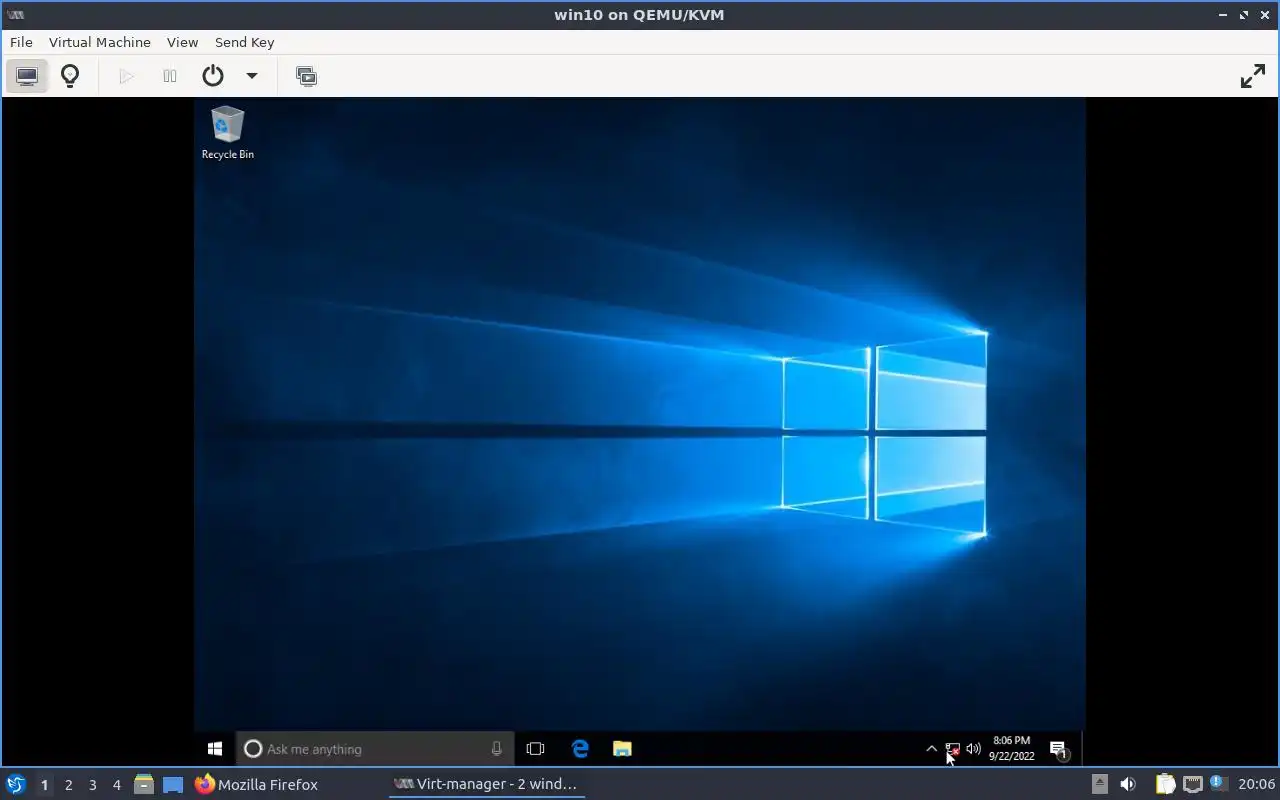Open the Windows Start menu

214,749
